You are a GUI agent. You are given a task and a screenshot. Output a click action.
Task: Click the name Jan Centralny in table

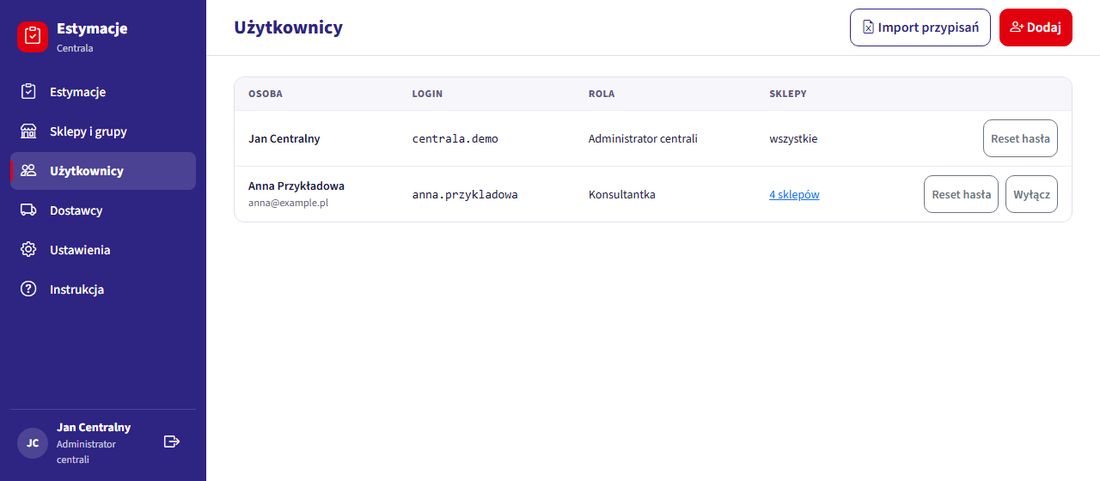tap(284, 138)
